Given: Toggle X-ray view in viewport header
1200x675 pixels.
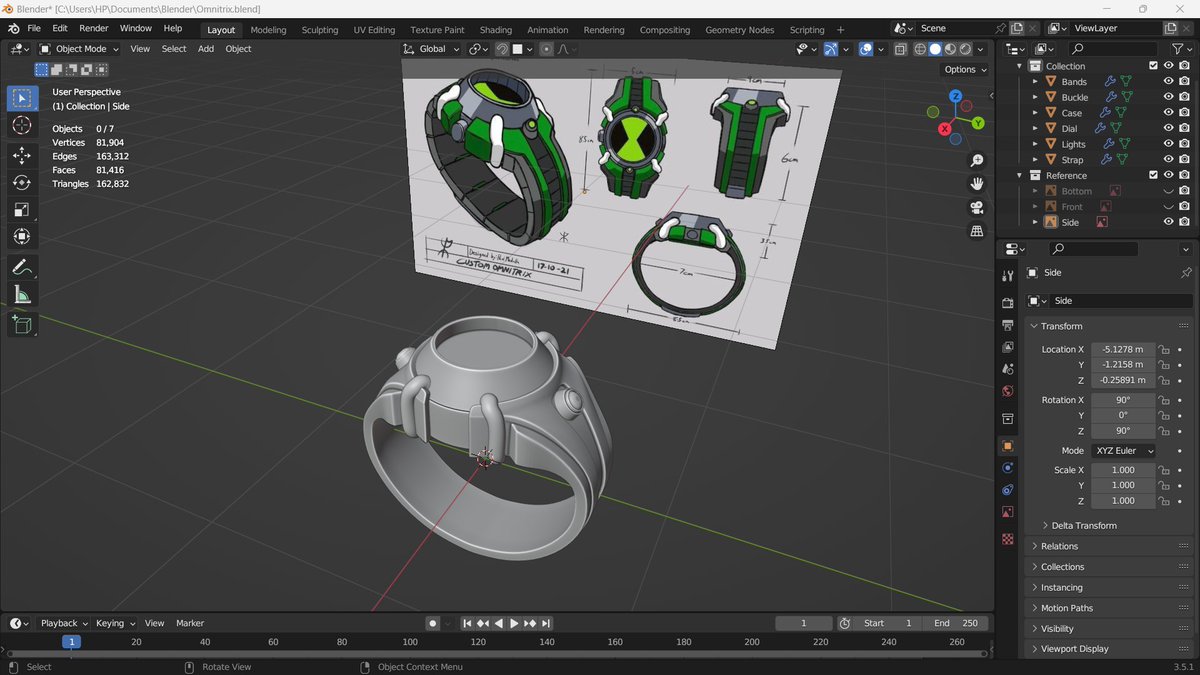Looking at the screenshot, I should coord(900,49).
